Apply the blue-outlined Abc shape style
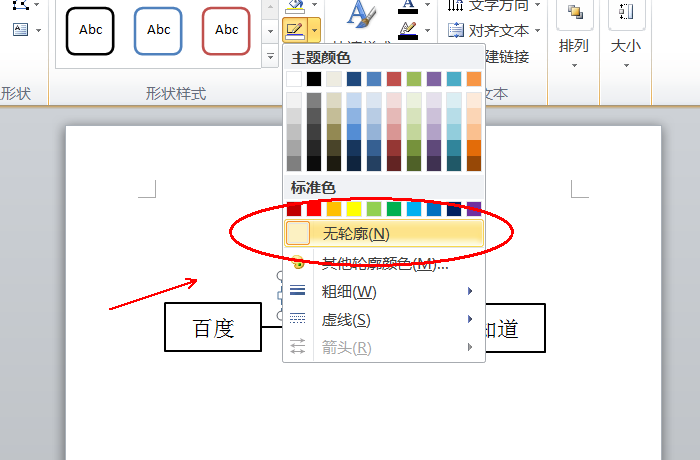This screenshot has width=700, height=460. click(x=158, y=31)
